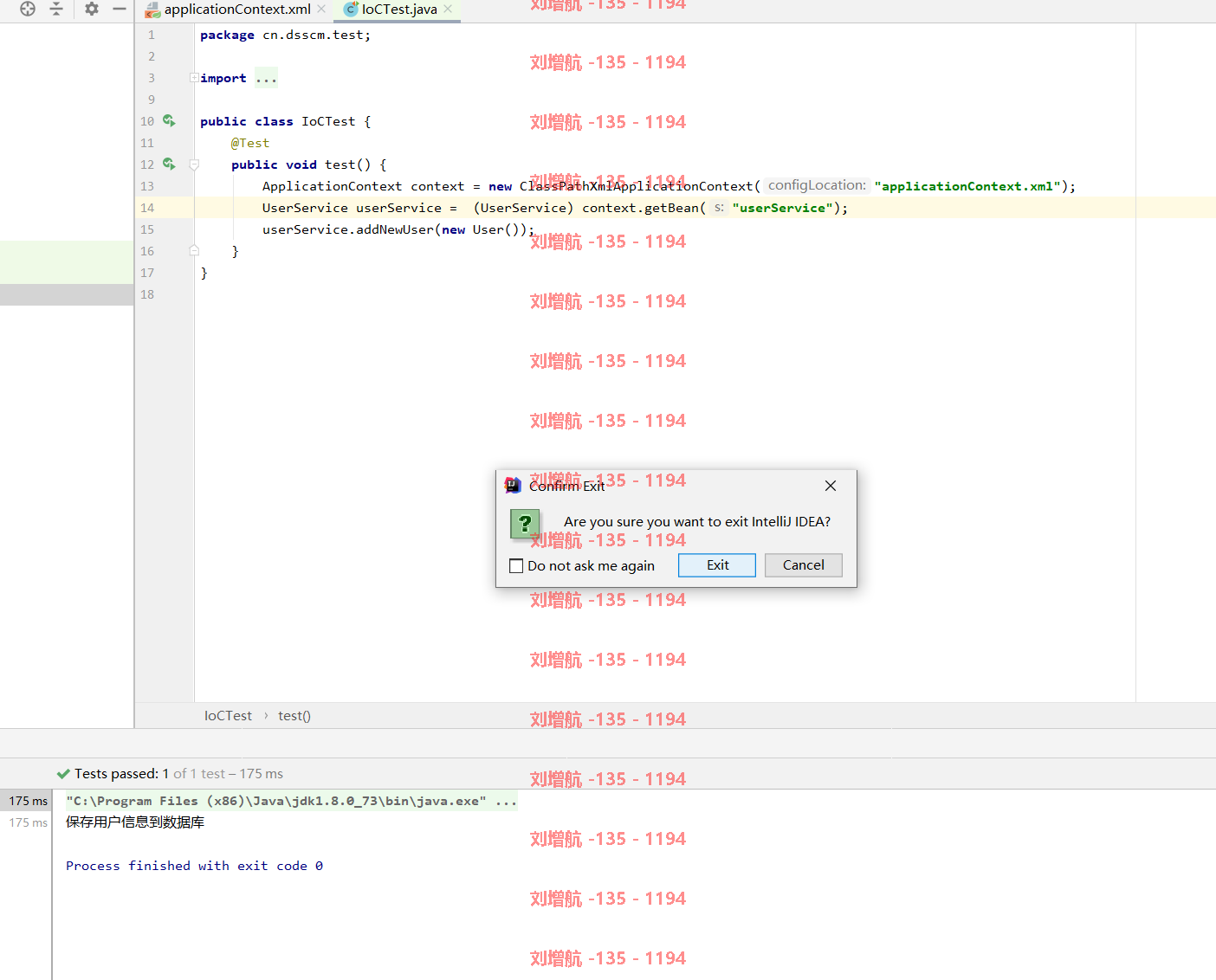Click the package cn.dsscm.test line
Image resolution: width=1216 pixels, height=980 pixels.
click(285, 35)
